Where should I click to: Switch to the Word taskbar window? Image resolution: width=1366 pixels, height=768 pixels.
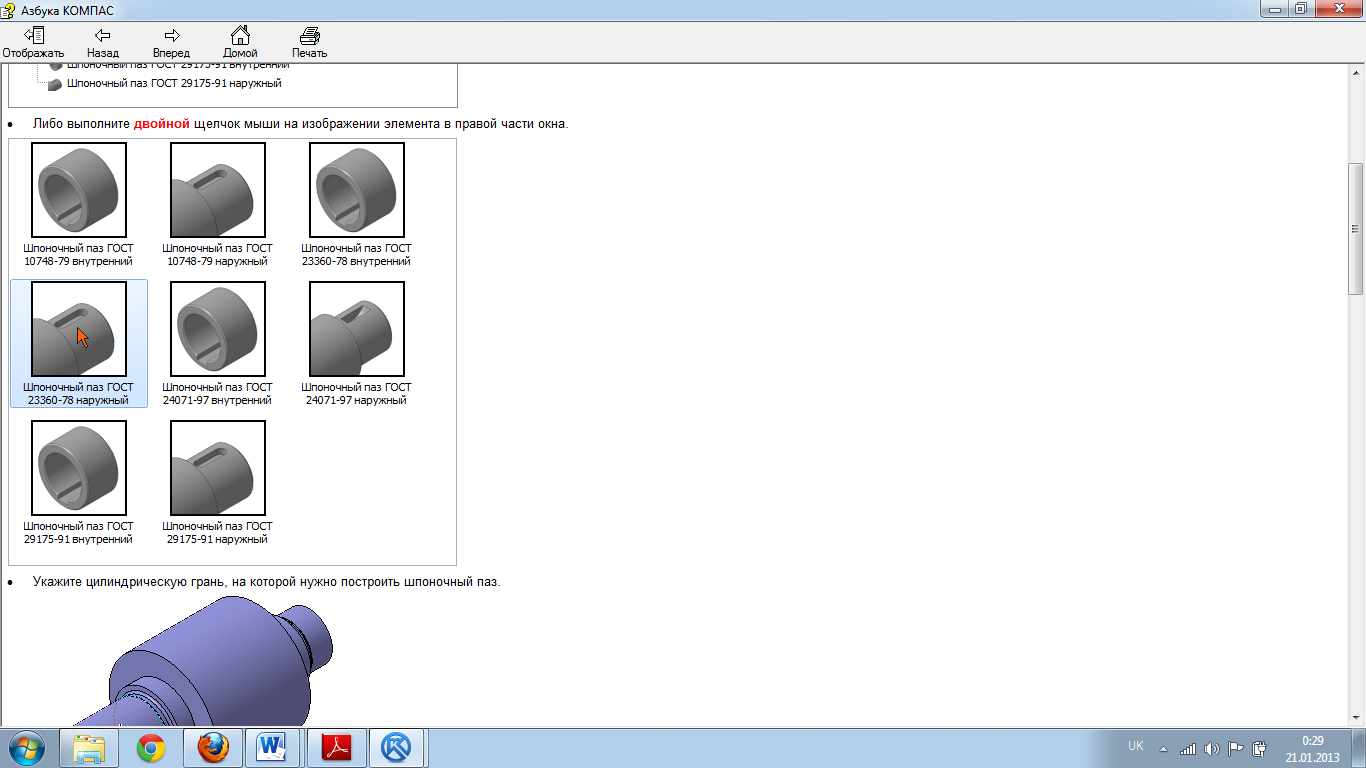272,748
